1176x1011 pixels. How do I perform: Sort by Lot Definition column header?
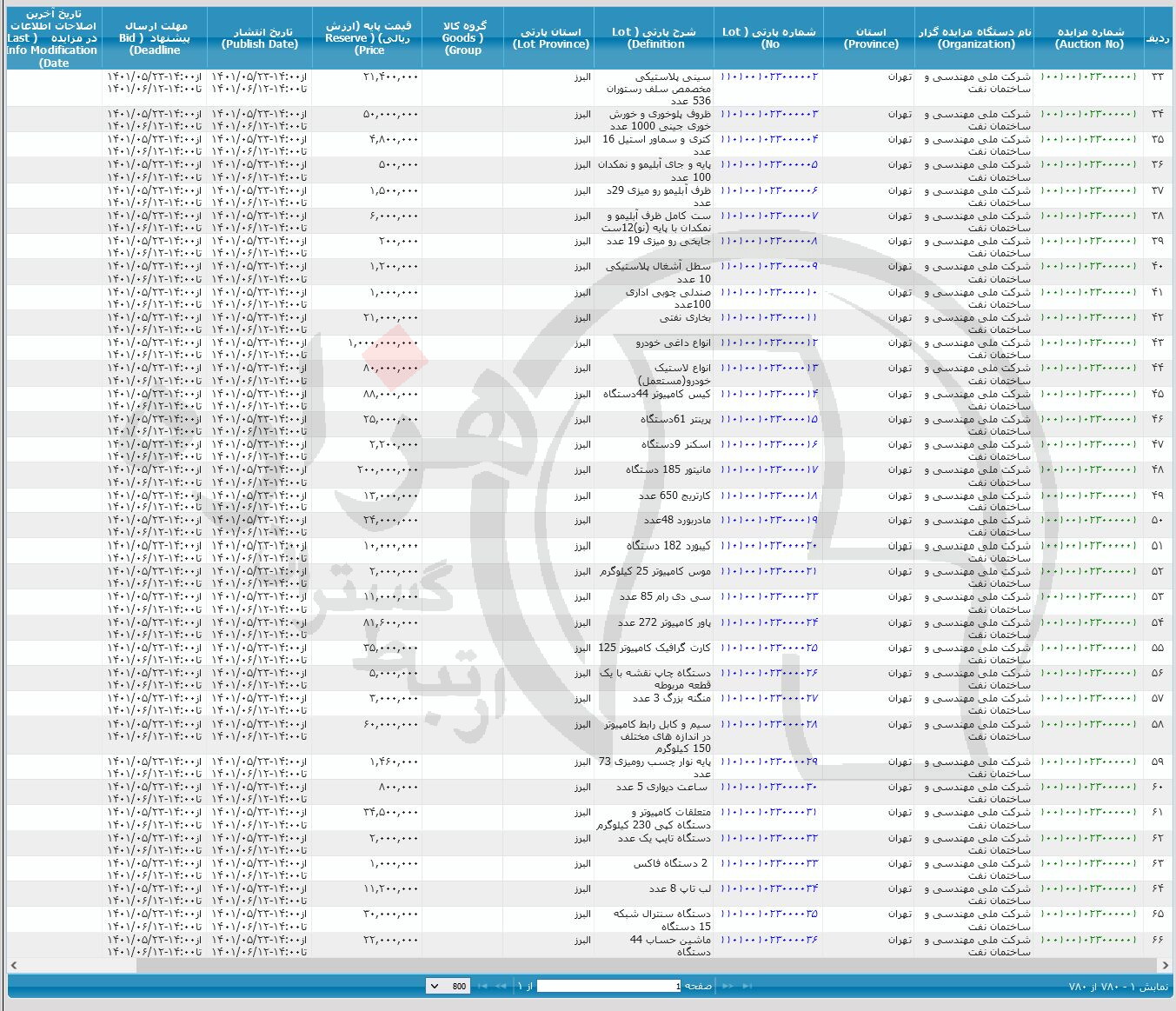(654, 38)
